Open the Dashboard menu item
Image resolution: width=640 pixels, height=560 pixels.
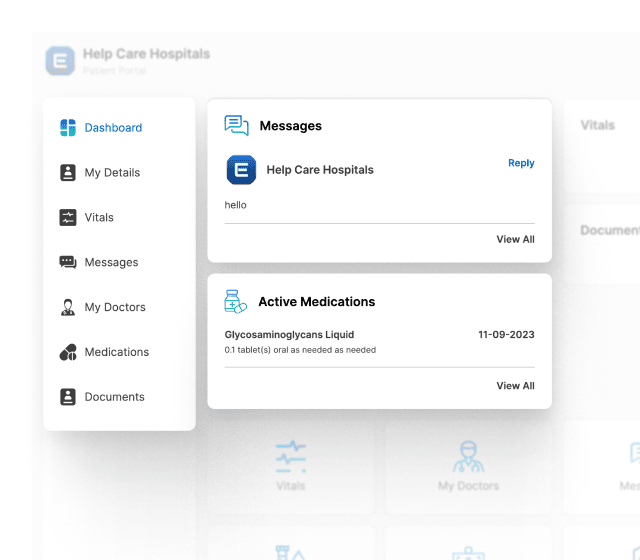(x=113, y=128)
